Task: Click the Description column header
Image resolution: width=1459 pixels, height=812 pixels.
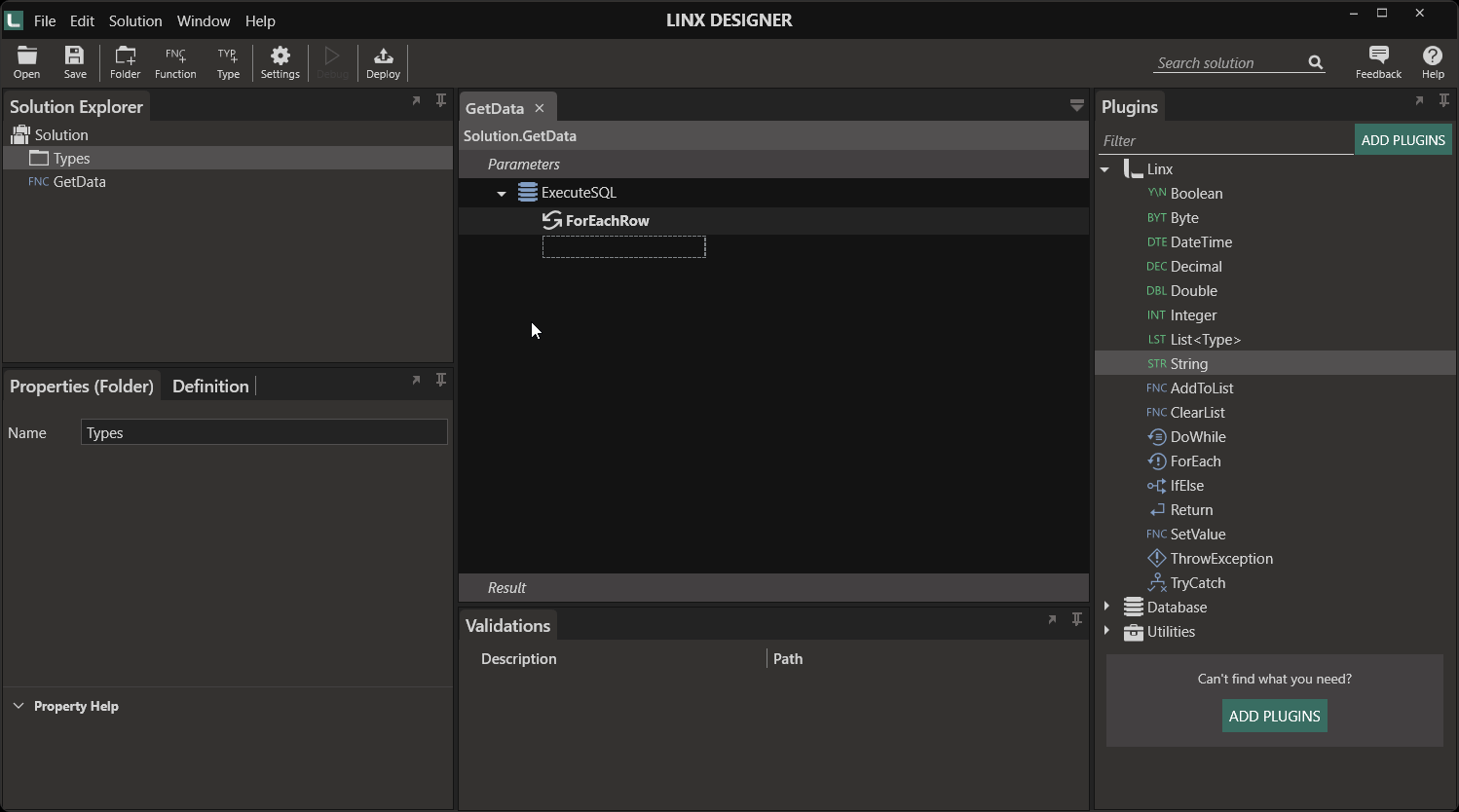Action: pyautogui.click(x=519, y=658)
